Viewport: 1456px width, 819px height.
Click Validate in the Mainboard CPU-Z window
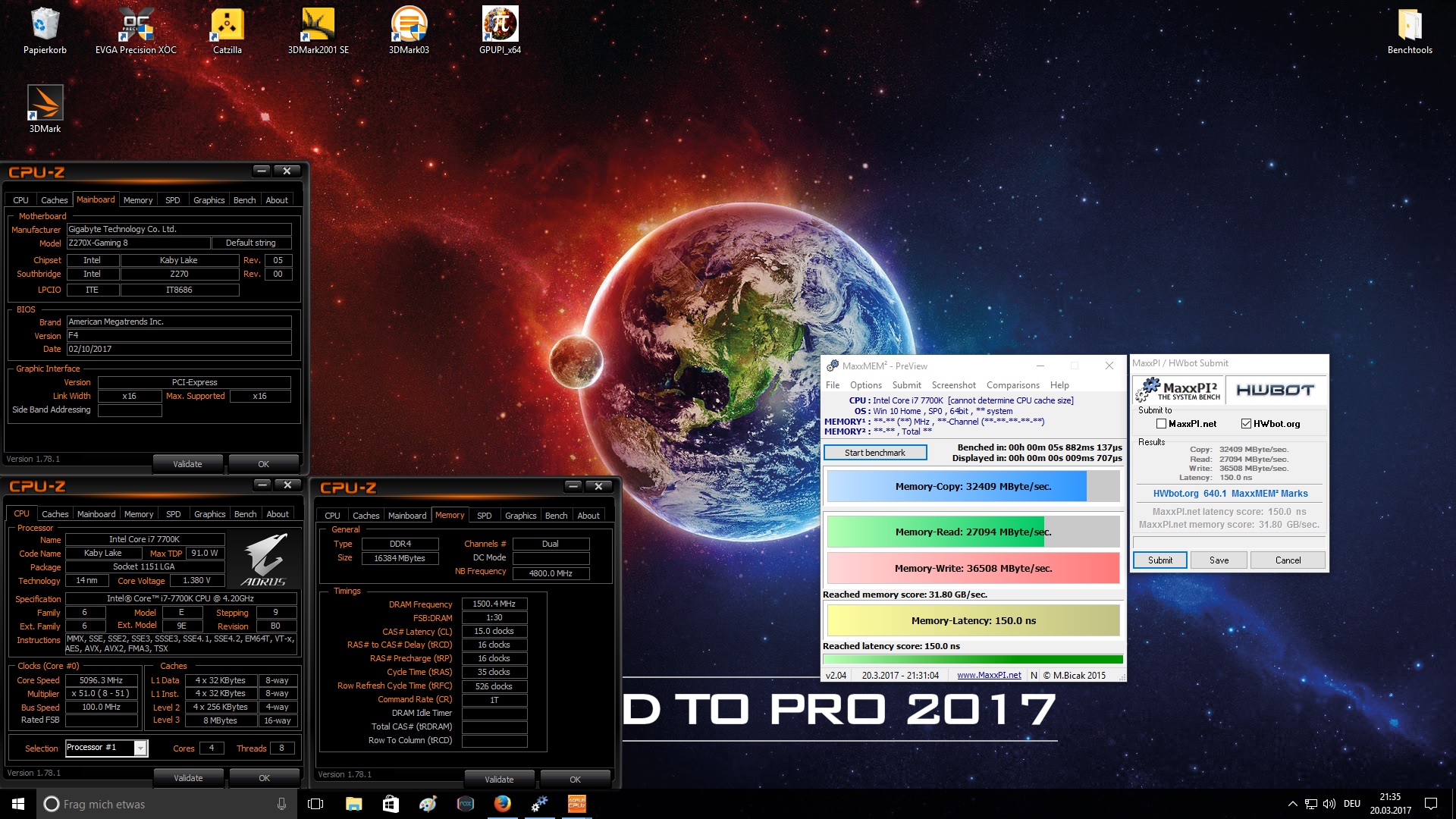187,464
